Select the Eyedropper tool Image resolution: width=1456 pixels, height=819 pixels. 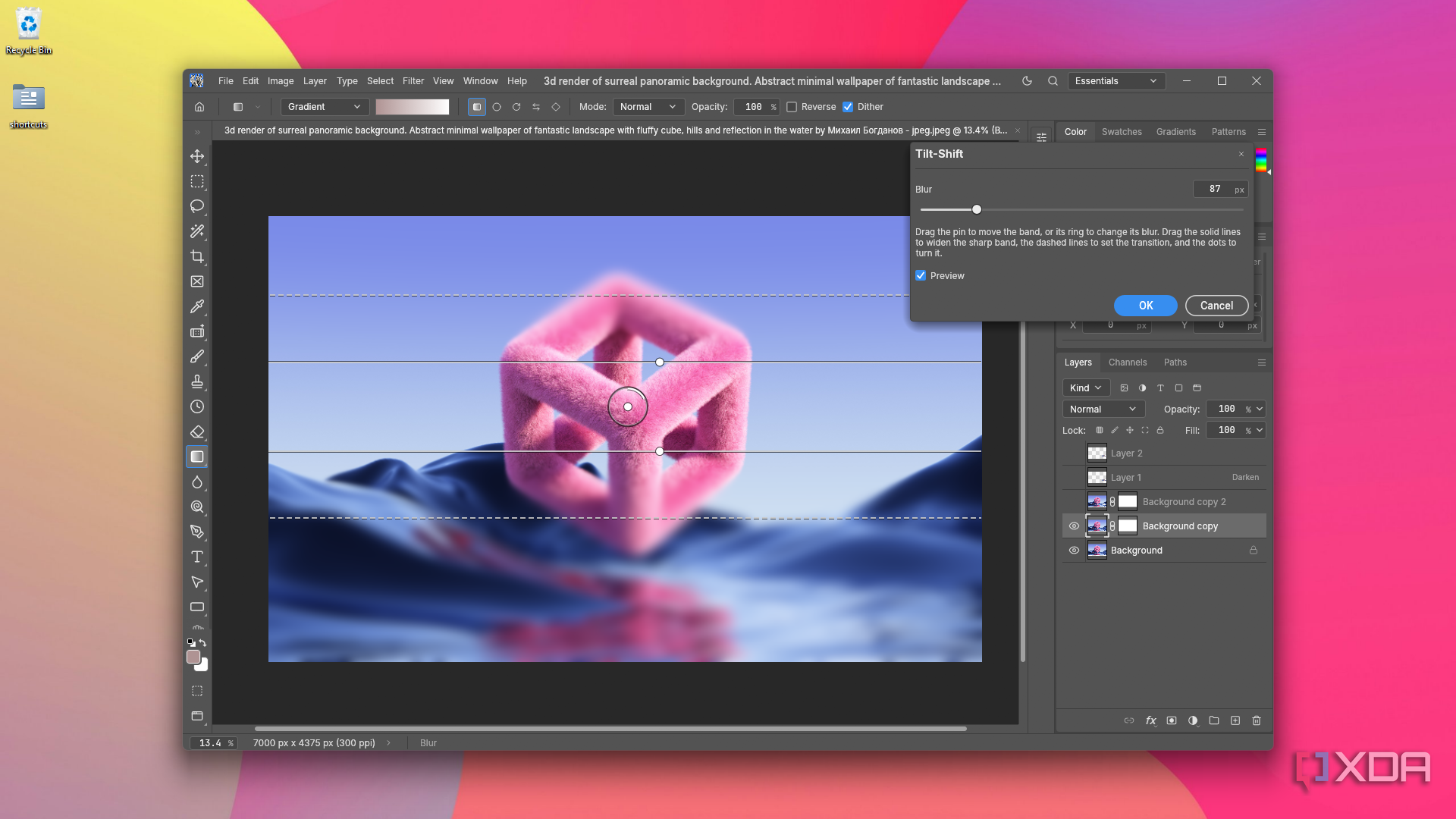pyautogui.click(x=197, y=306)
